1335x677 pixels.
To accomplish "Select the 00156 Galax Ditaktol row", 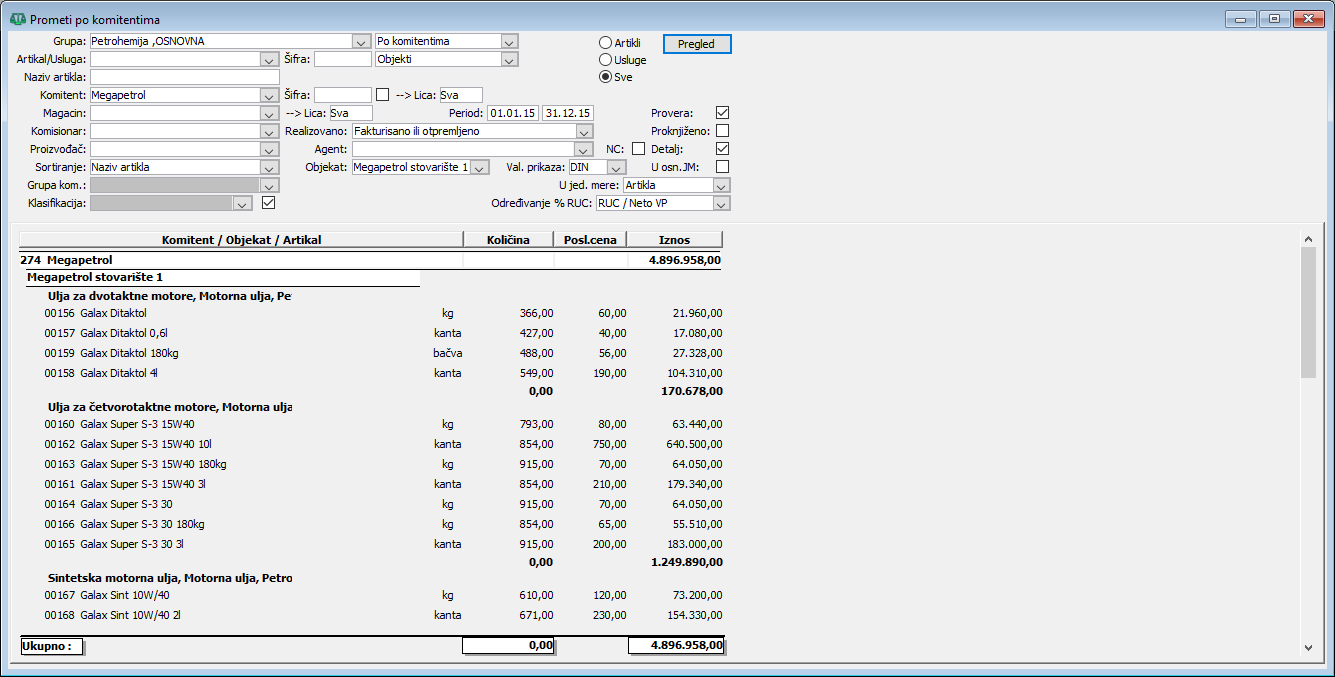I will (x=383, y=313).
